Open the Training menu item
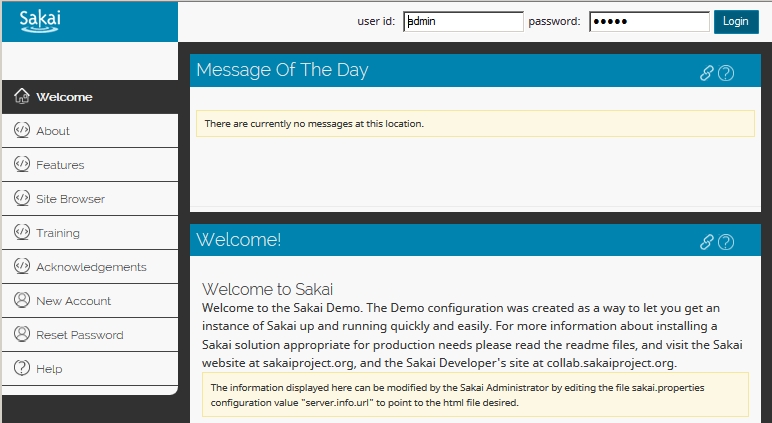This screenshot has height=423, width=772. (x=58, y=233)
